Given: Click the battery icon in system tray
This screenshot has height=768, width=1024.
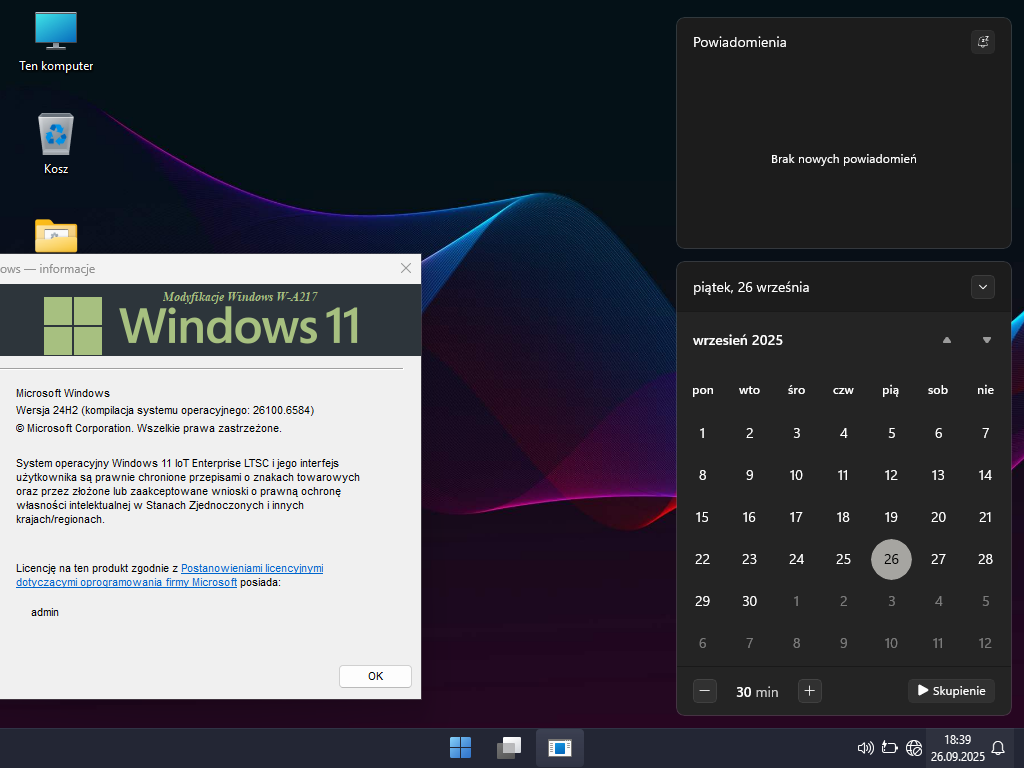Looking at the screenshot, I should point(890,747).
